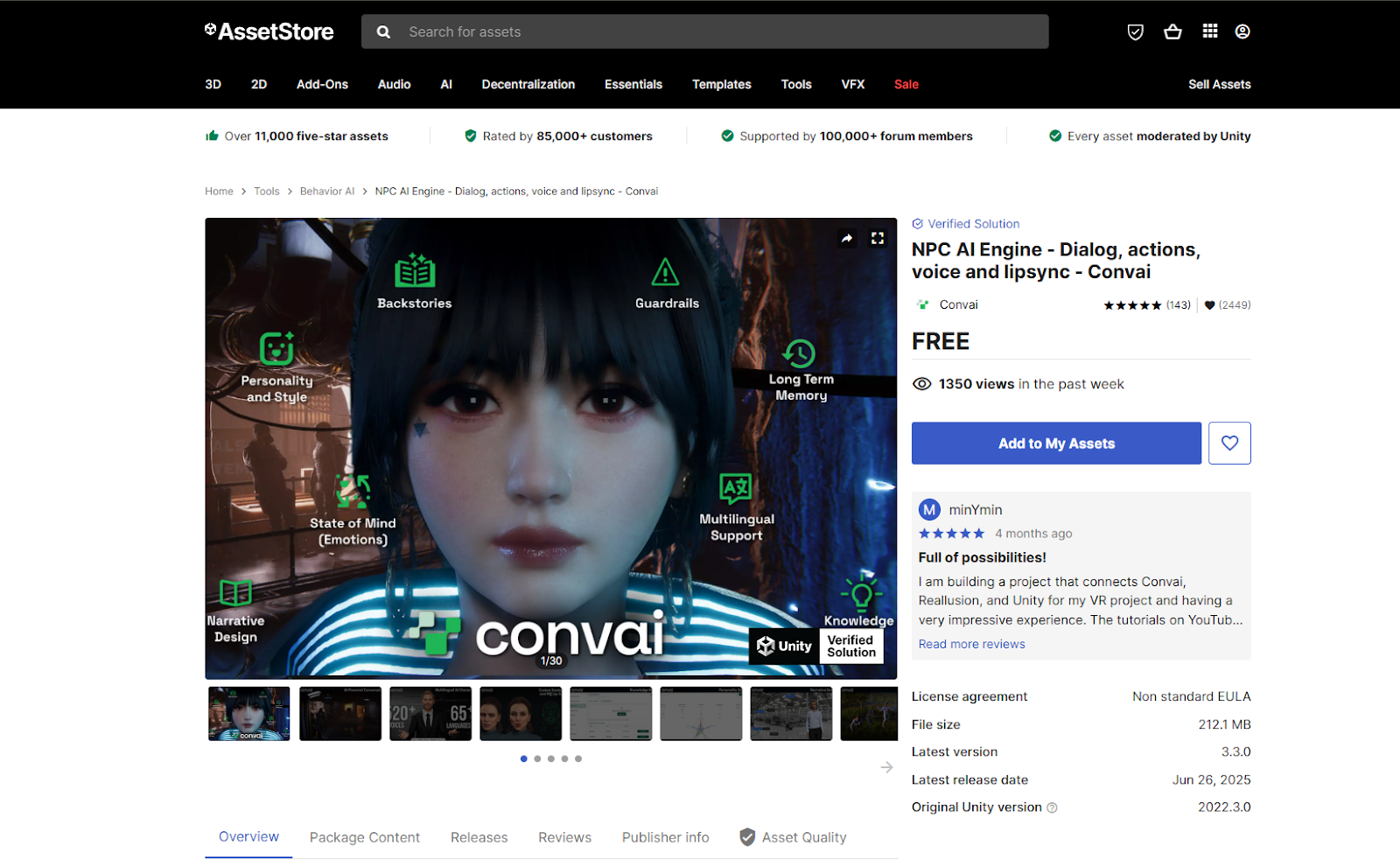1400x860 pixels.
Task: Open the Decentralization category
Action: pos(528,84)
